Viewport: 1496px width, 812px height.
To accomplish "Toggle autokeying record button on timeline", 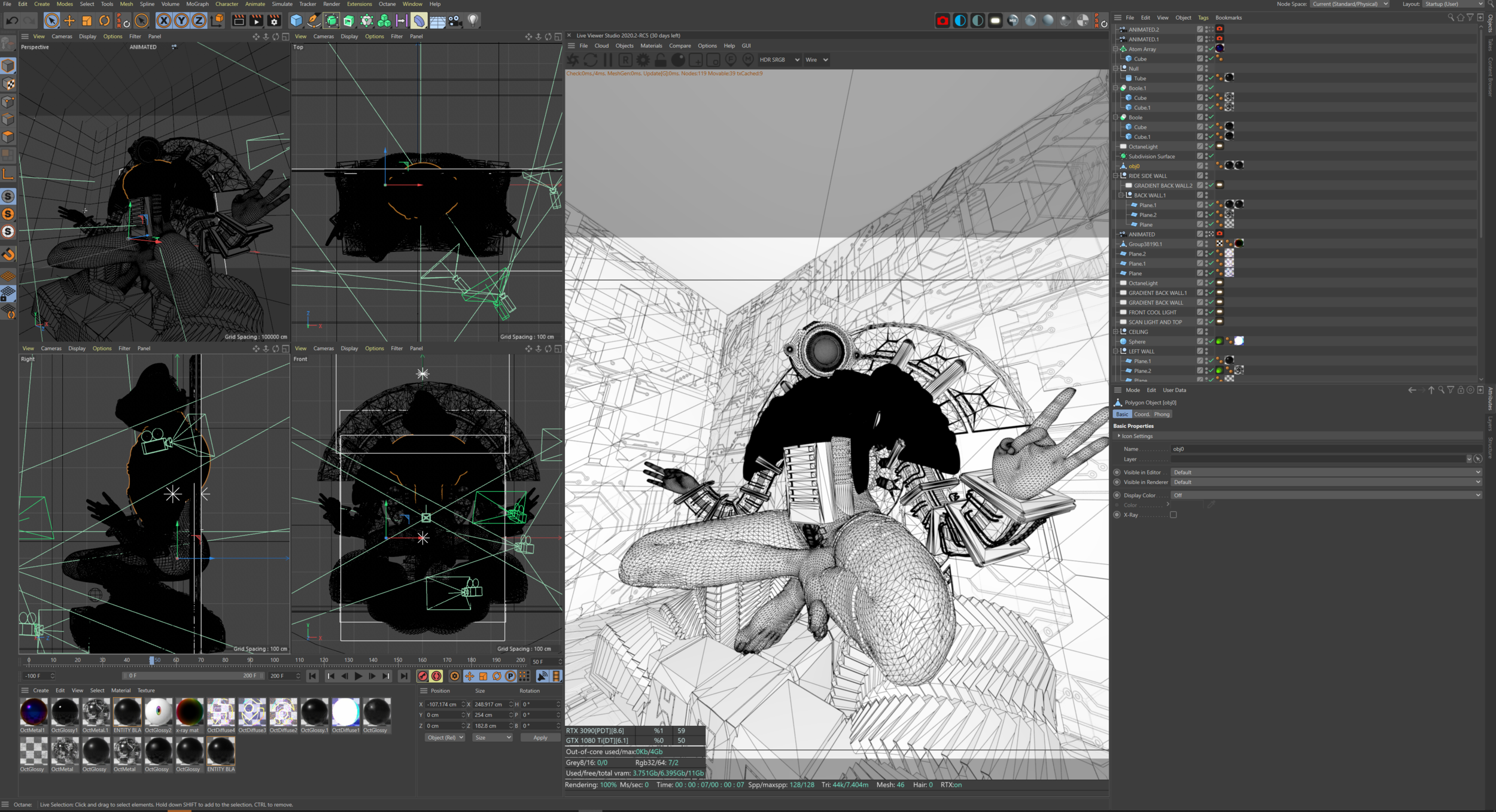I will (x=437, y=676).
